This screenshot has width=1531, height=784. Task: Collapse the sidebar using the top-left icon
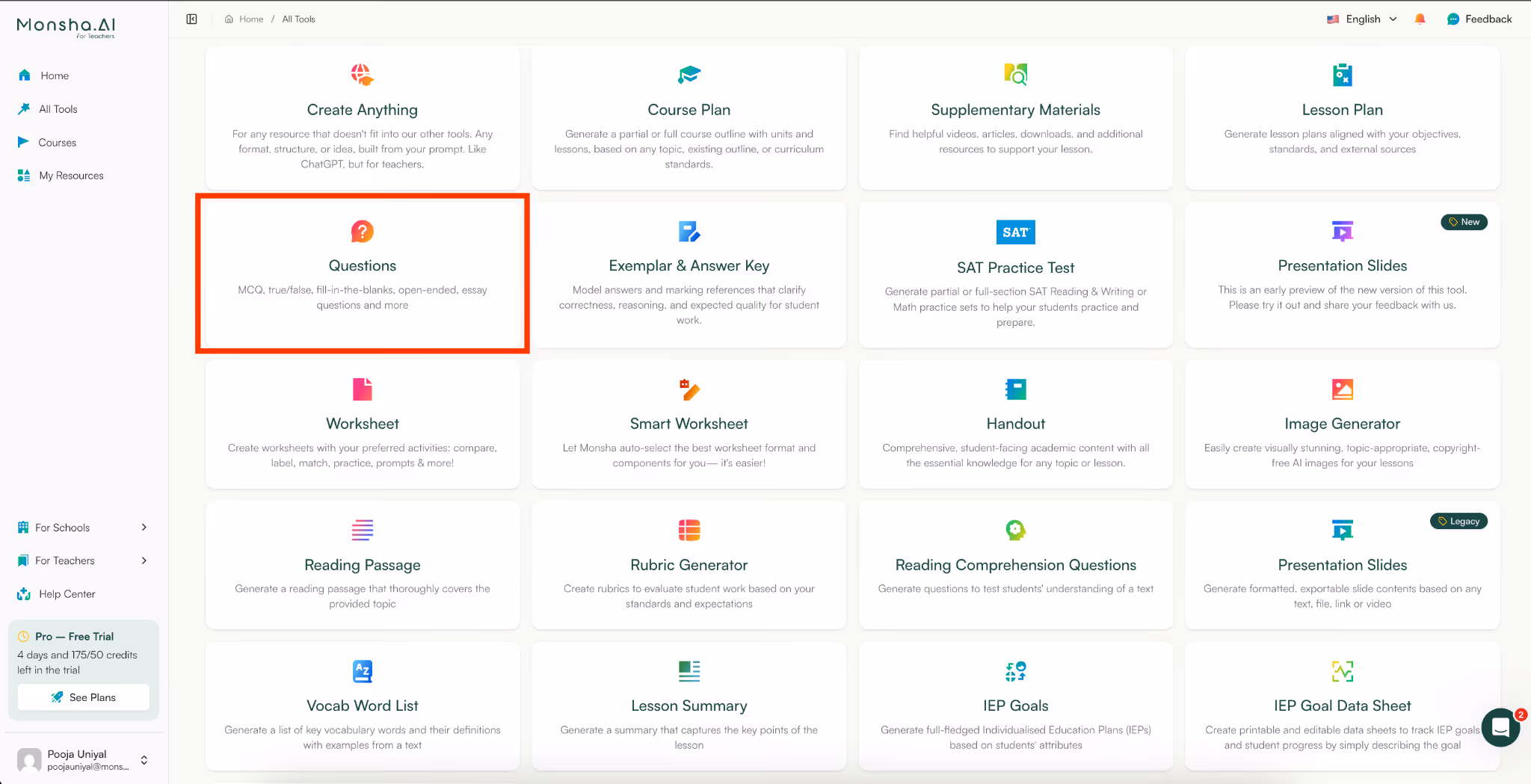click(191, 19)
